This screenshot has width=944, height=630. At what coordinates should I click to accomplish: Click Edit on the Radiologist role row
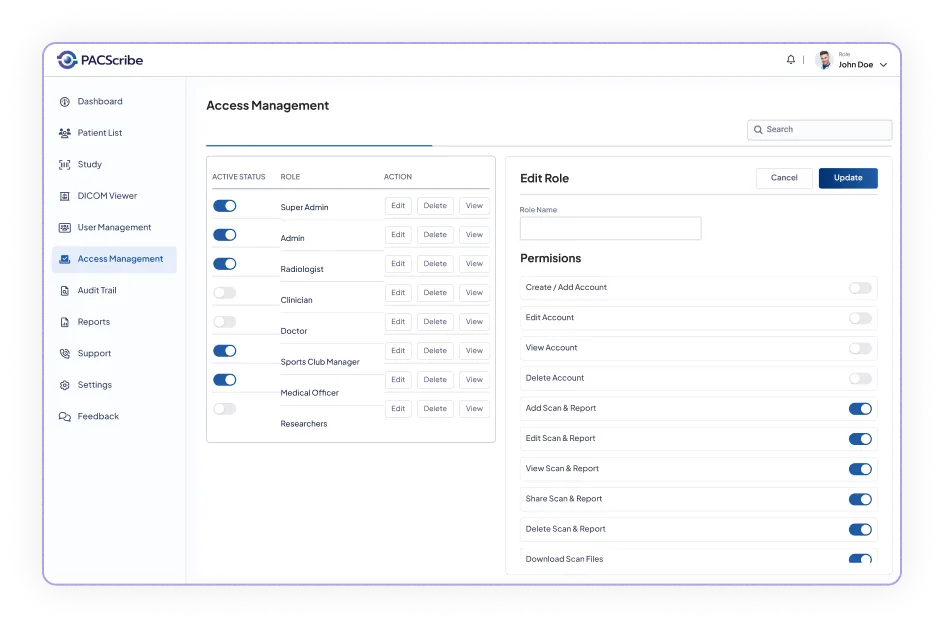pyautogui.click(x=397, y=263)
